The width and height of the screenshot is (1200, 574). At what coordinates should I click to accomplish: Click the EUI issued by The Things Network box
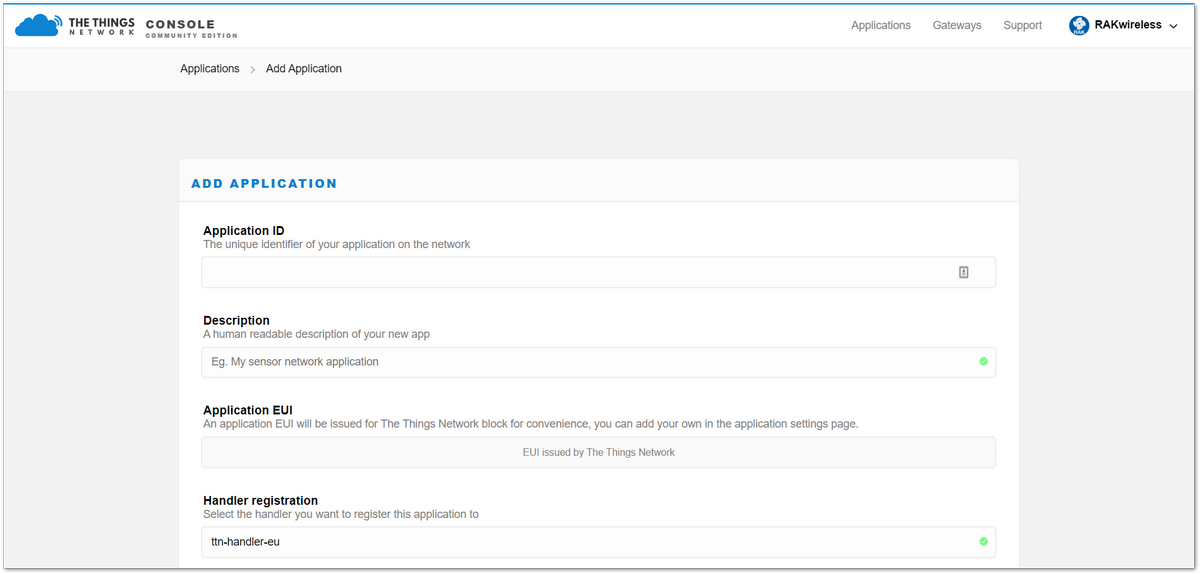point(599,452)
